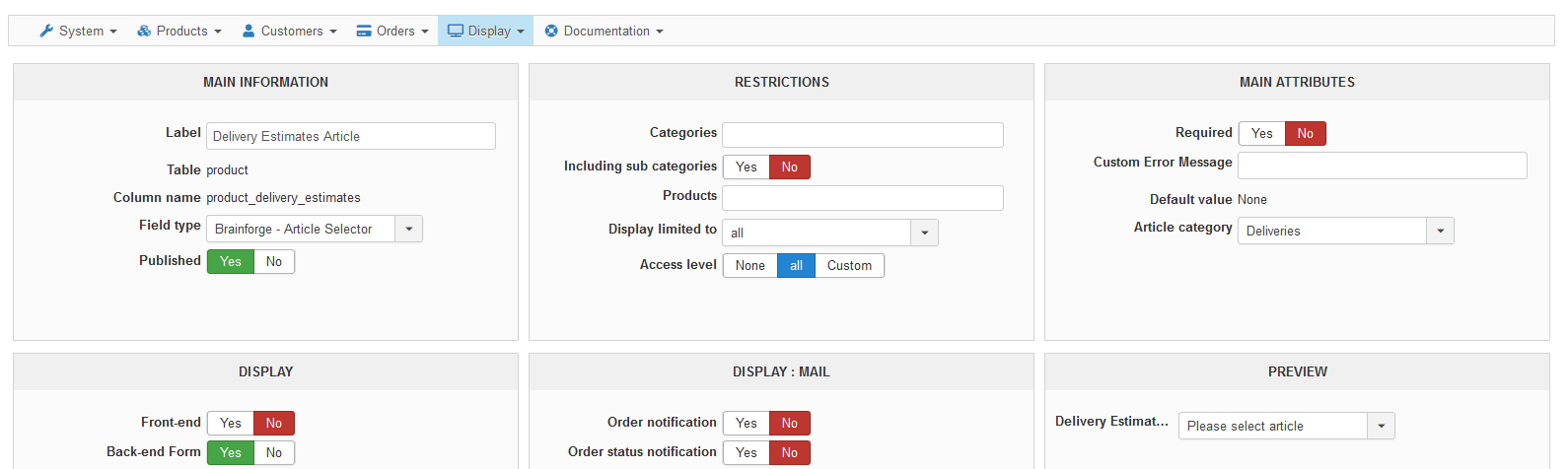The image size is (1568, 469).
Task: Set Required to Yes
Action: tap(1262, 133)
